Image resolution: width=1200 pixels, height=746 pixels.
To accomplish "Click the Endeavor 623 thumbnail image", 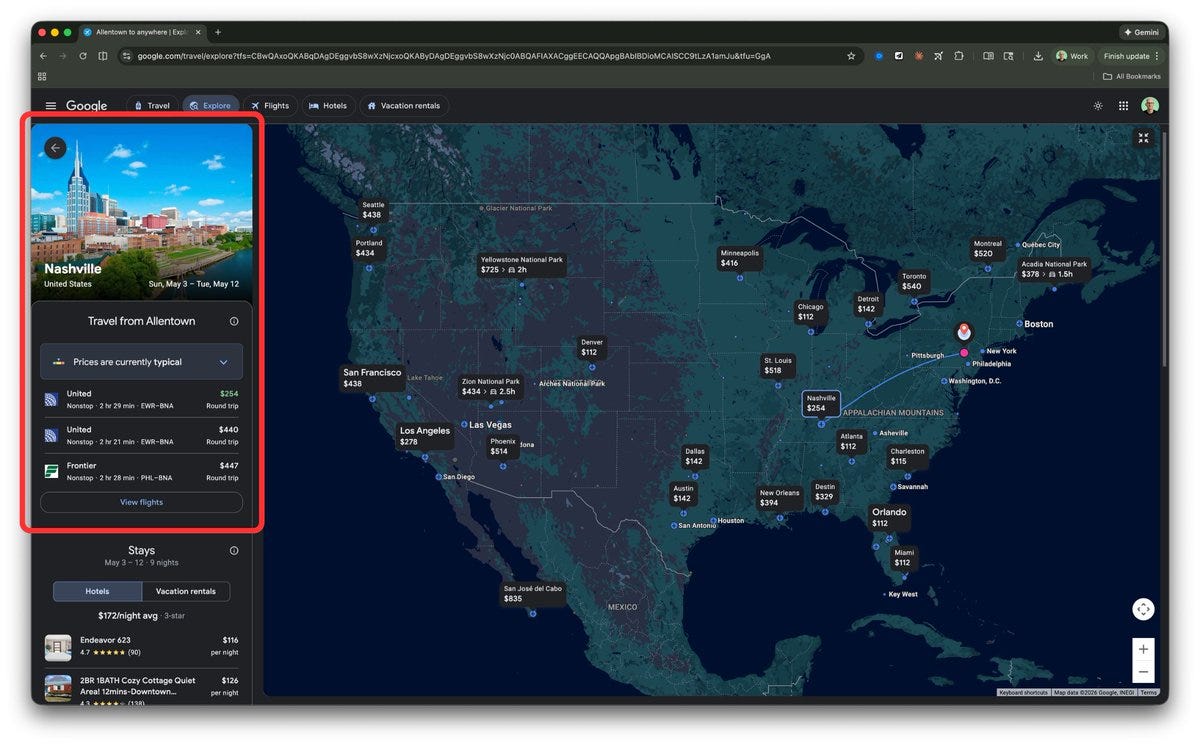I will pos(58,647).
